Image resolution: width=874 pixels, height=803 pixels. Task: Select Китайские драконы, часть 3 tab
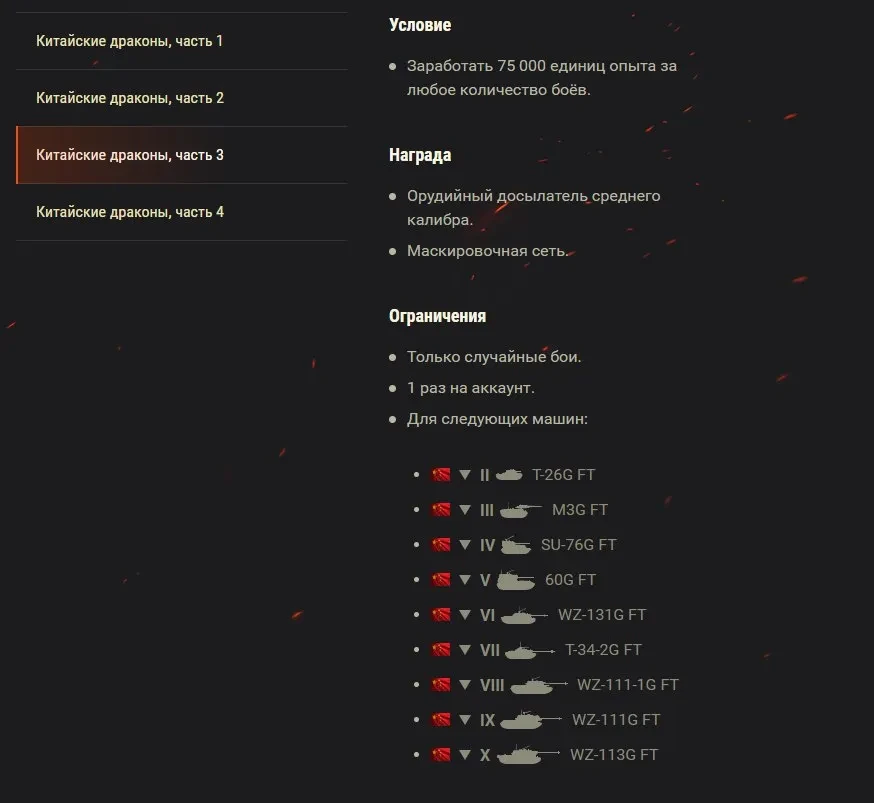click(182, 155)
